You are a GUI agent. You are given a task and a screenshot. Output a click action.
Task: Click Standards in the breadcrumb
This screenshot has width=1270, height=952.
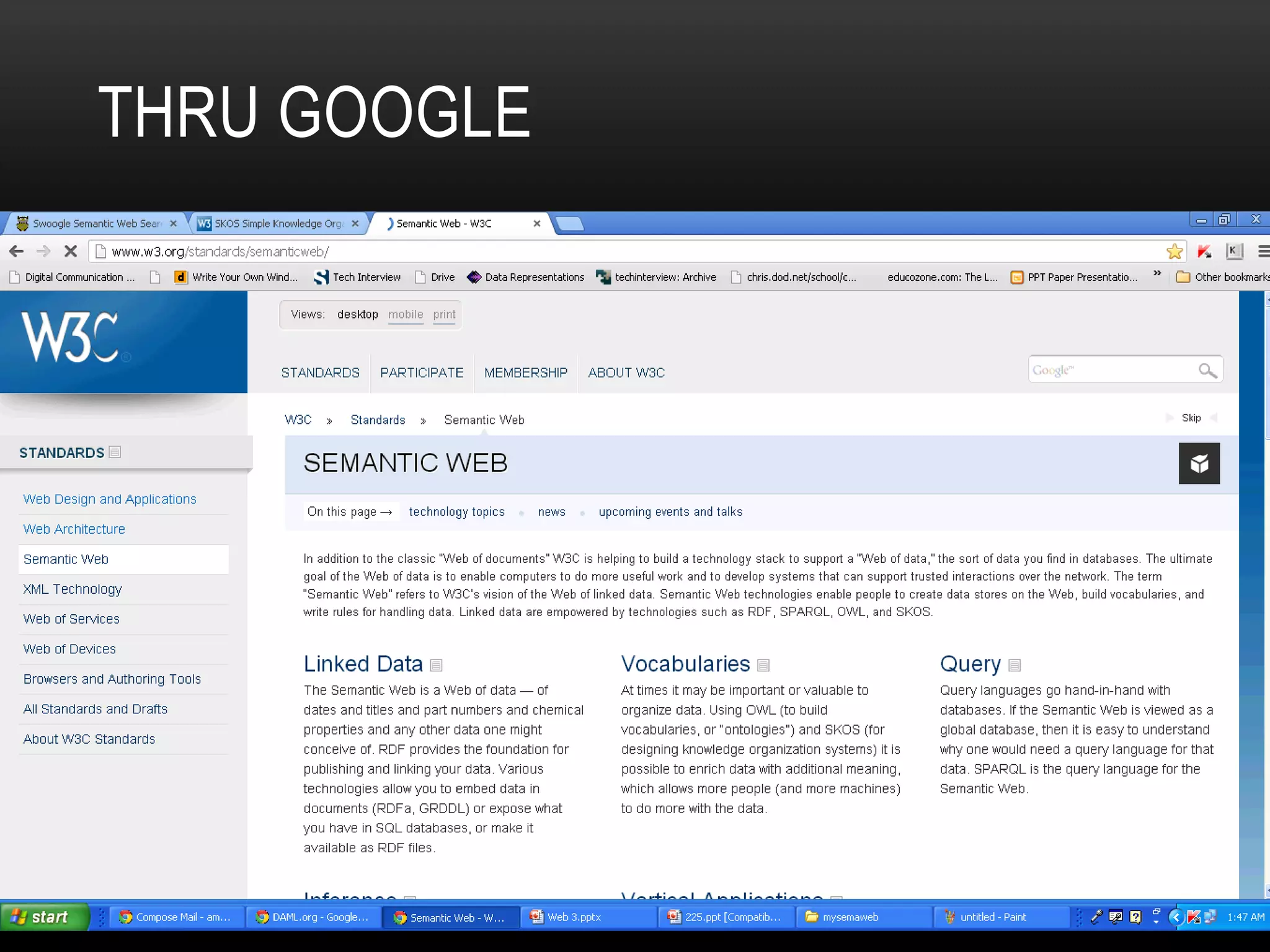point(378,420)
